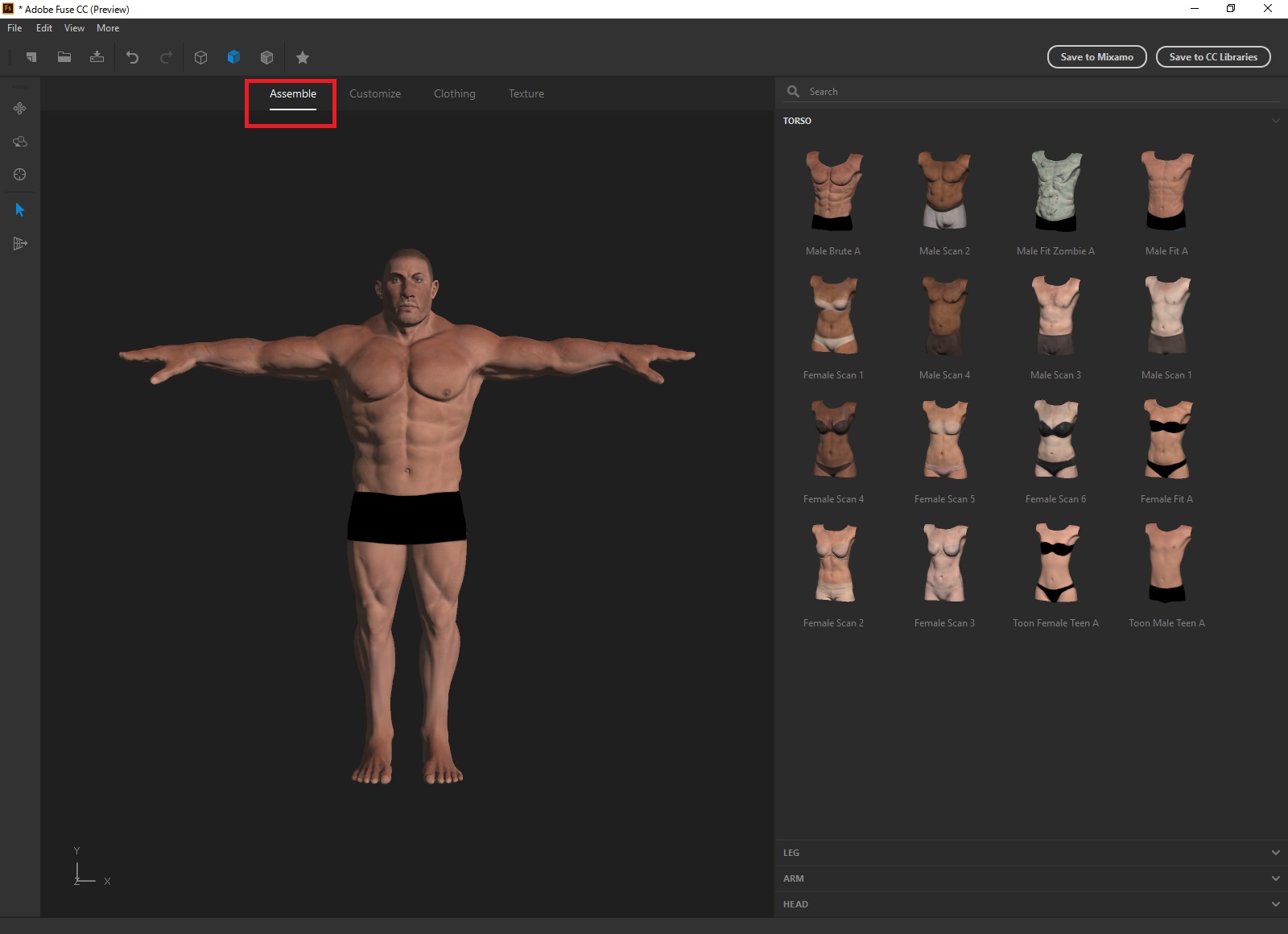The height and width of the screenshot is (934, 1288).
Task: Enable wireframe cube display mode
Action: coord(200,57)
